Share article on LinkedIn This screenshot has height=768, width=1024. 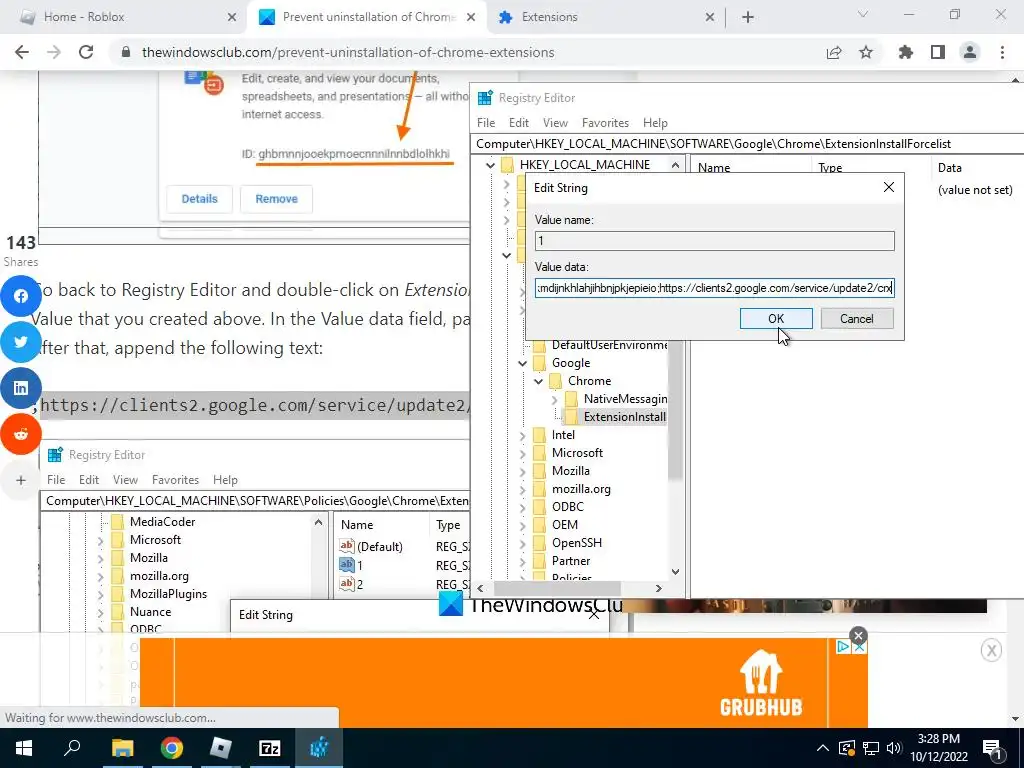click(21, 388)
